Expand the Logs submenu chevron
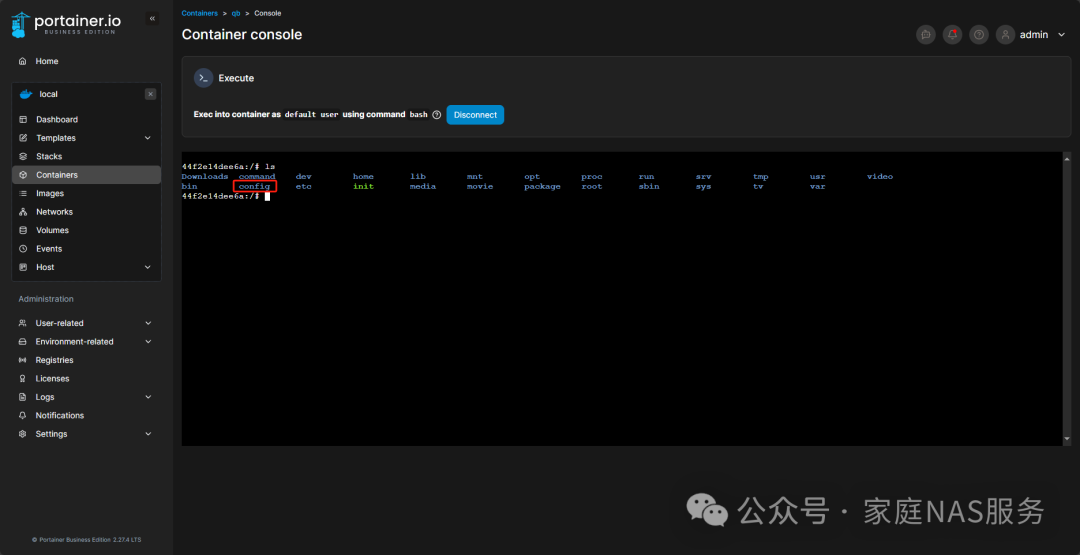 [x=148, y=397]
